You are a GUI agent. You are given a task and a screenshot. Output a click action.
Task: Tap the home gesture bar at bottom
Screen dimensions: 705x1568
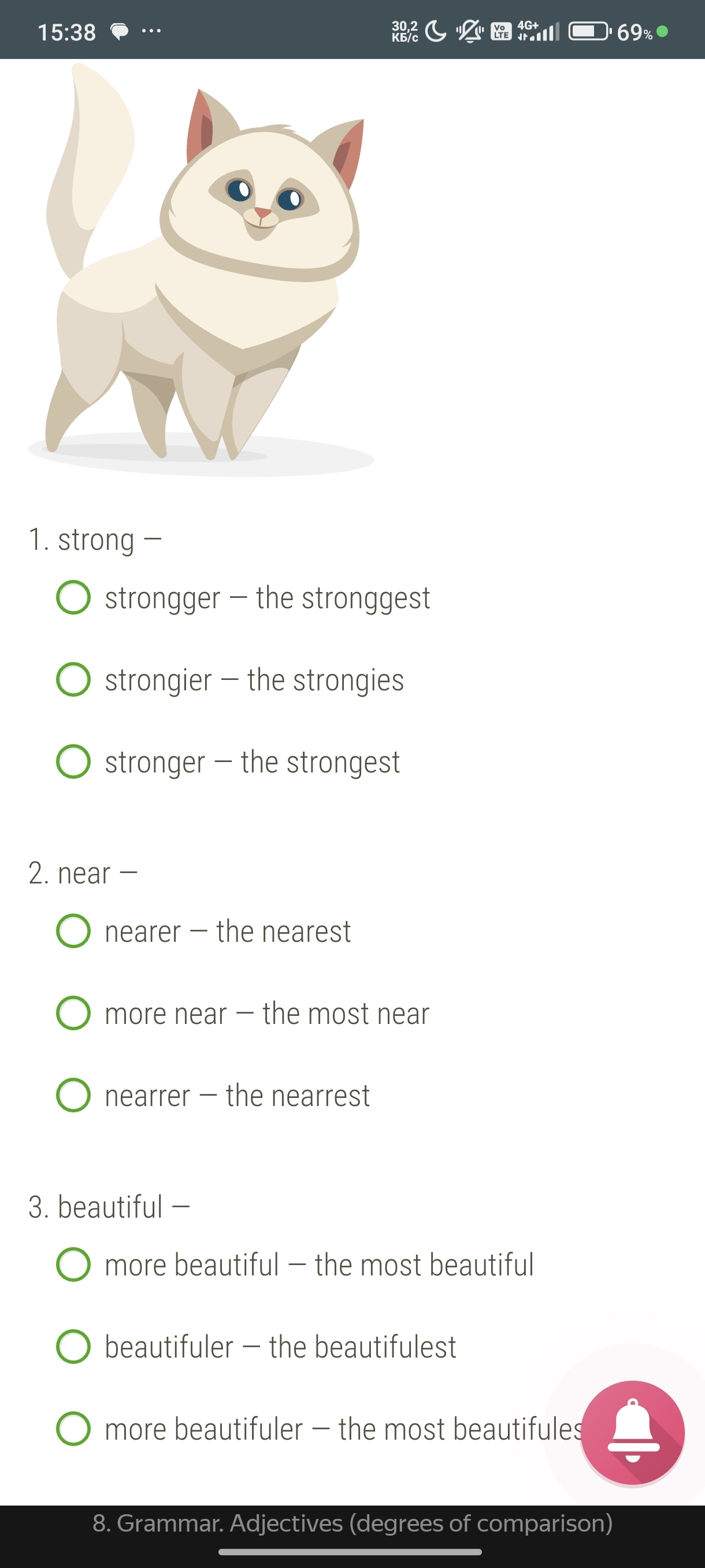point(350,1552)
